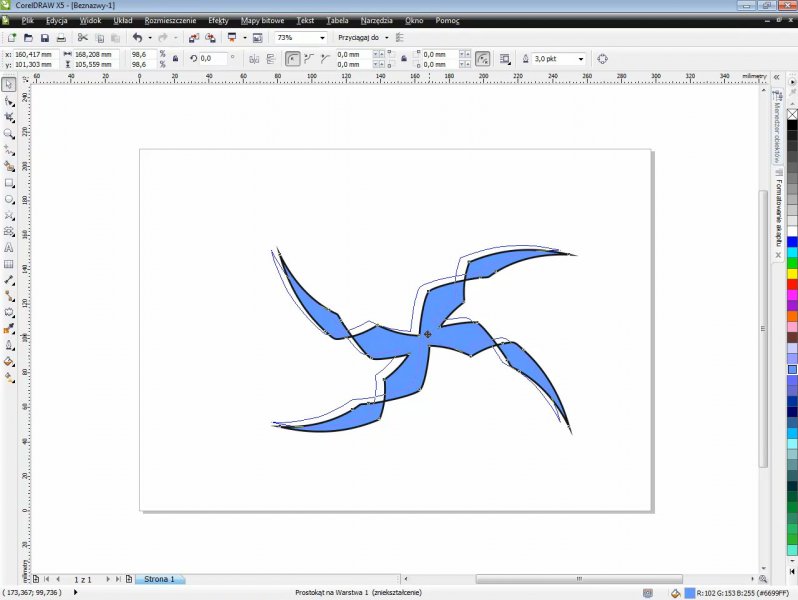Select the Ellipse tool

click(x=9, y=199)
